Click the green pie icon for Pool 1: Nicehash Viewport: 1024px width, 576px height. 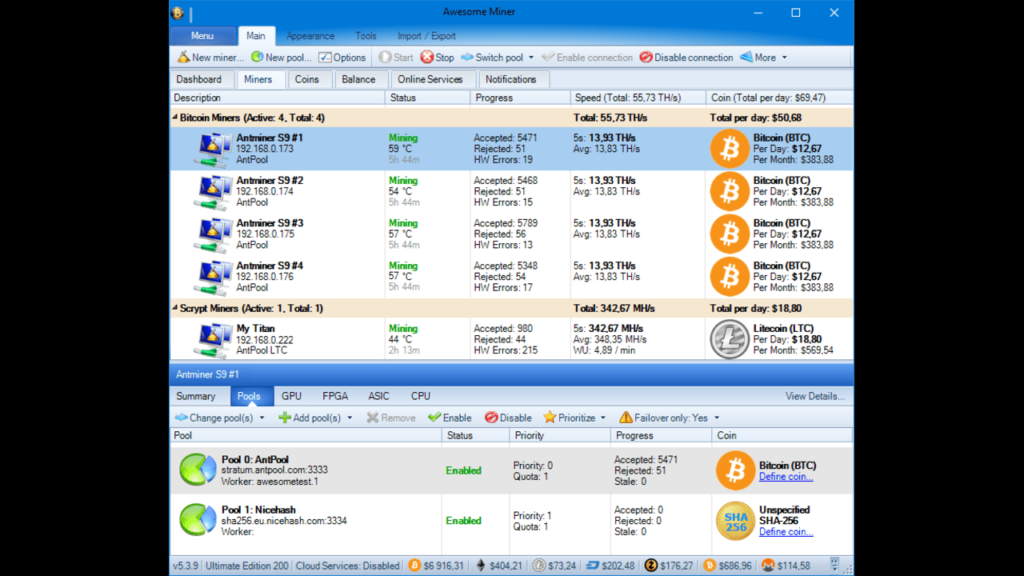[197, 520]
